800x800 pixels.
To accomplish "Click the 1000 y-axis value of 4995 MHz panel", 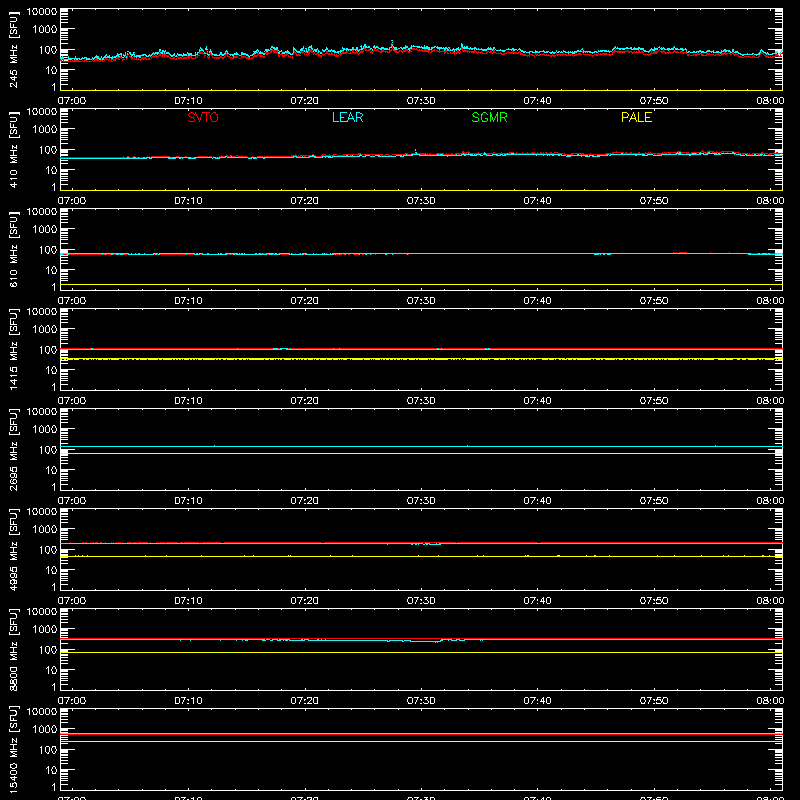I will coord(45,530).
